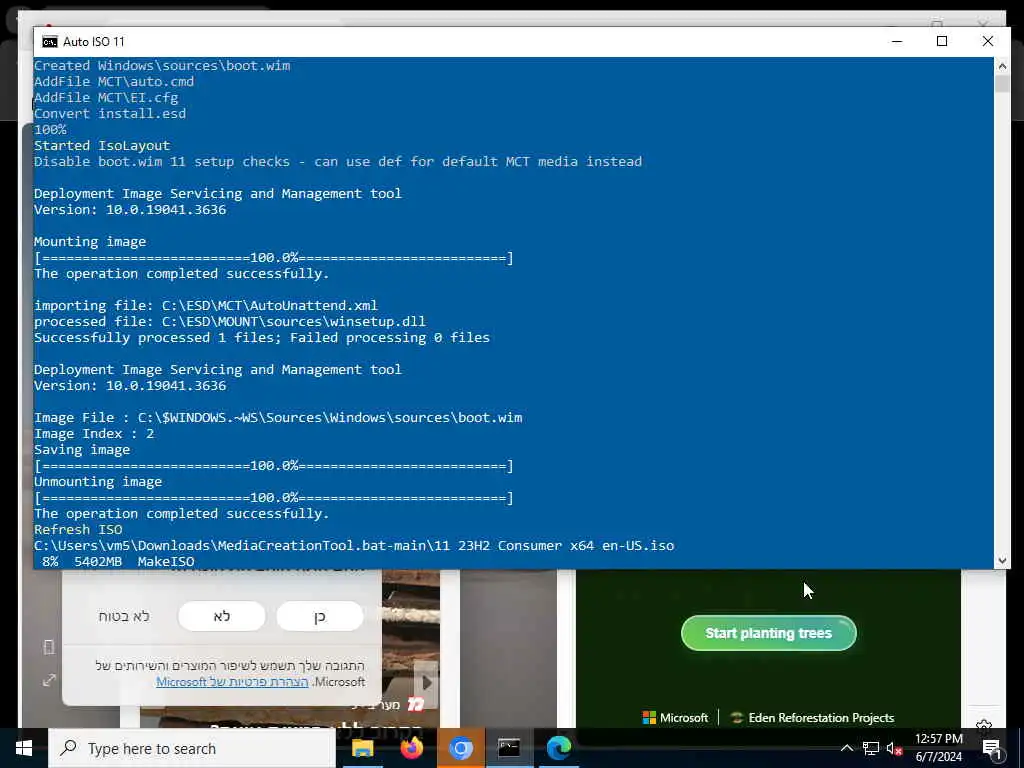Click the ISO output path line ending en-US.iso
This screenshot has height=768, width=1024.
tap(354, 545)
